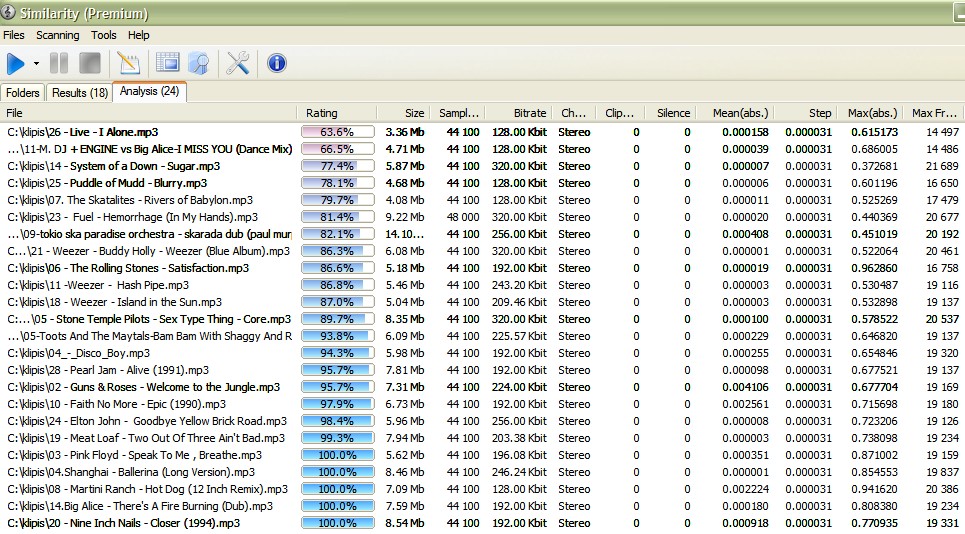
Task: Select The Skatalites - Rivers of Babylon.mp3
Action: pos(482,200)
